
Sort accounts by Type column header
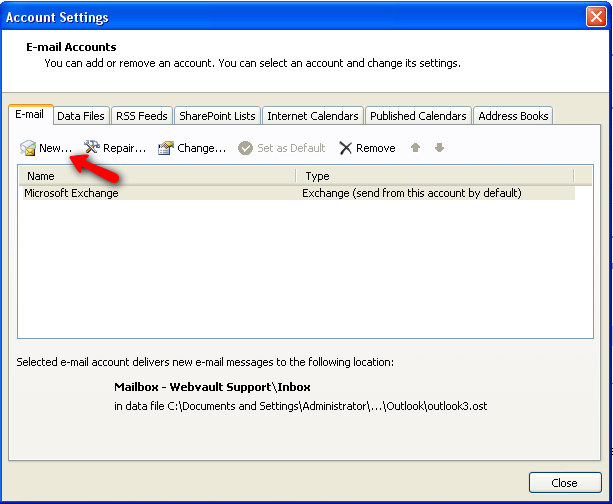pyautogui.click(x=435, y=176)
